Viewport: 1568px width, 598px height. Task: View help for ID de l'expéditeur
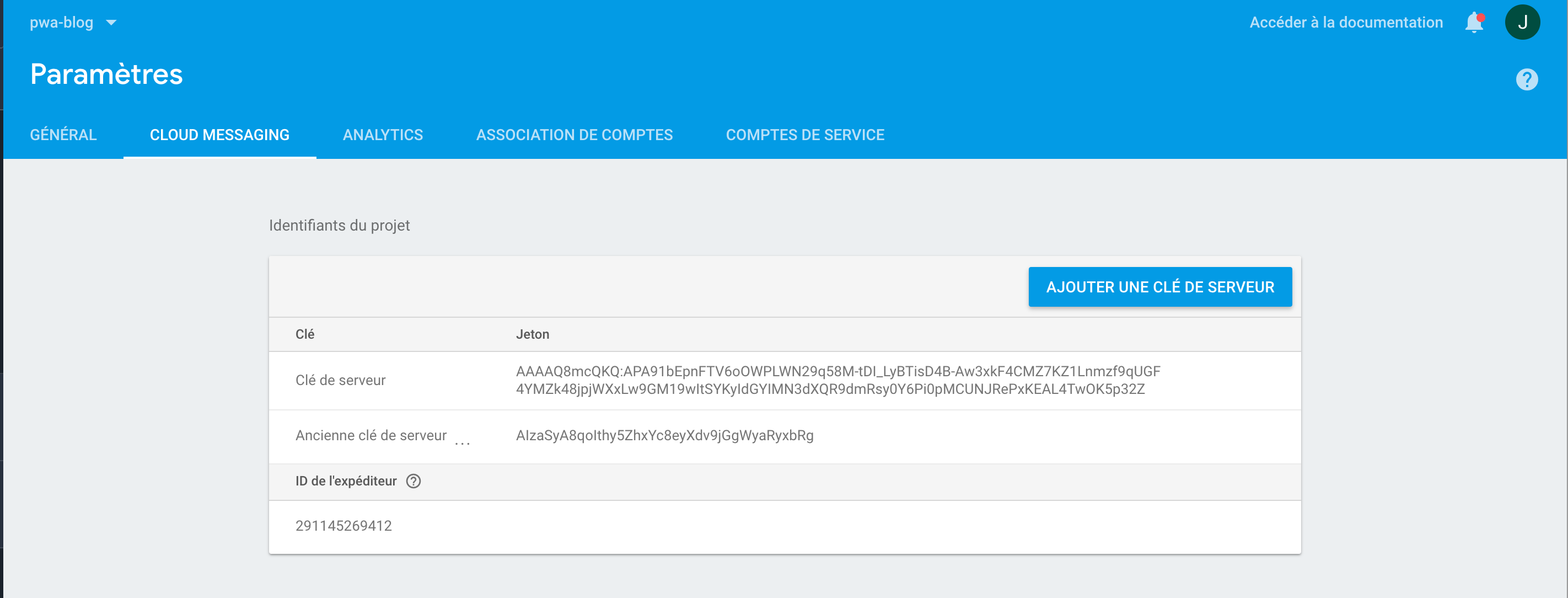(x=414, y=482)
